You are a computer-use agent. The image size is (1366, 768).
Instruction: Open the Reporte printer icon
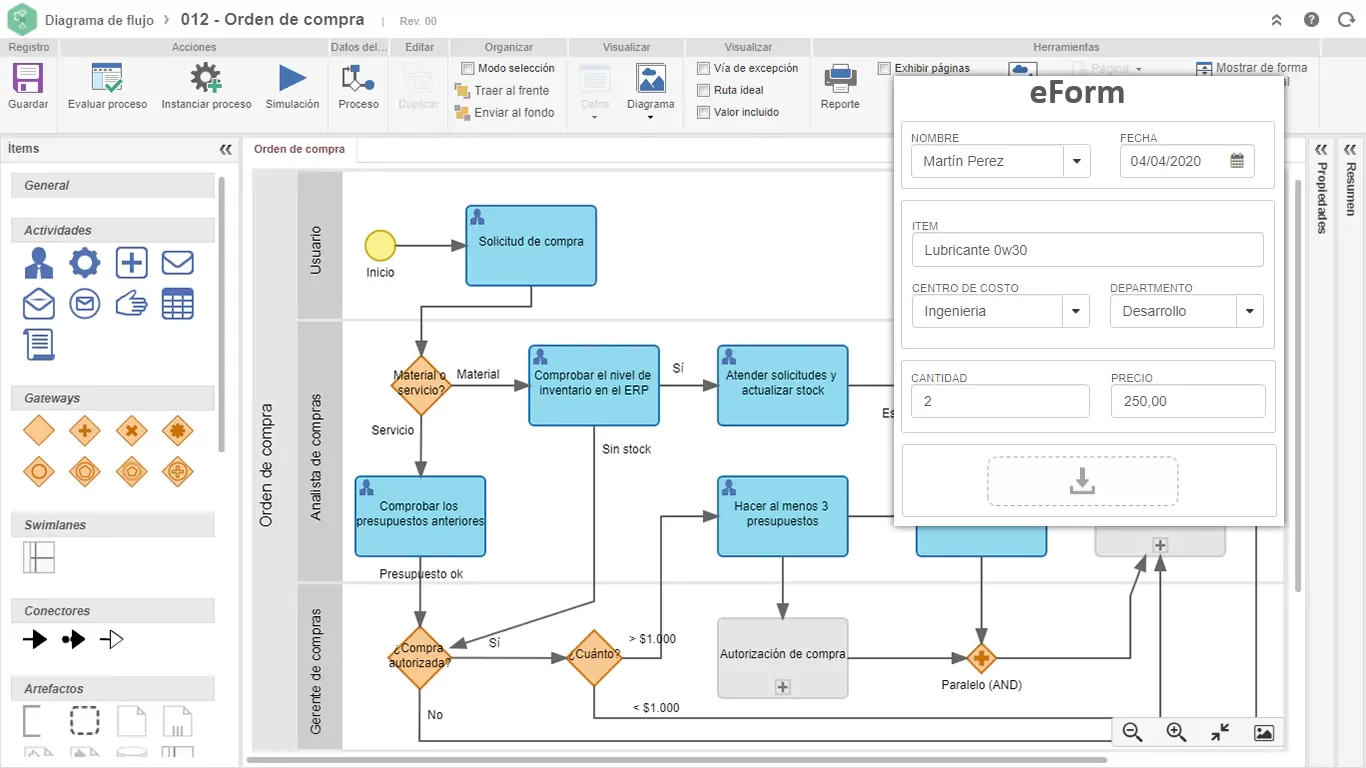coord(840,79)
